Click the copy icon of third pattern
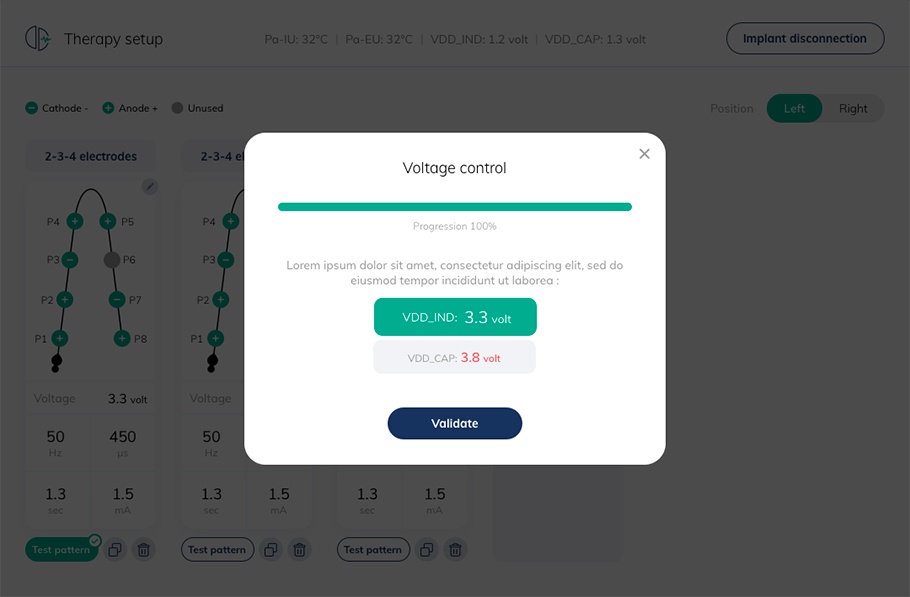 pos(427,549)
